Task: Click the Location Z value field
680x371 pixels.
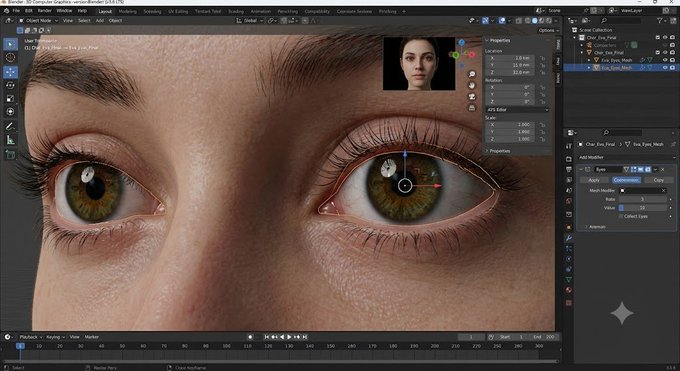Action: (510, 72)
